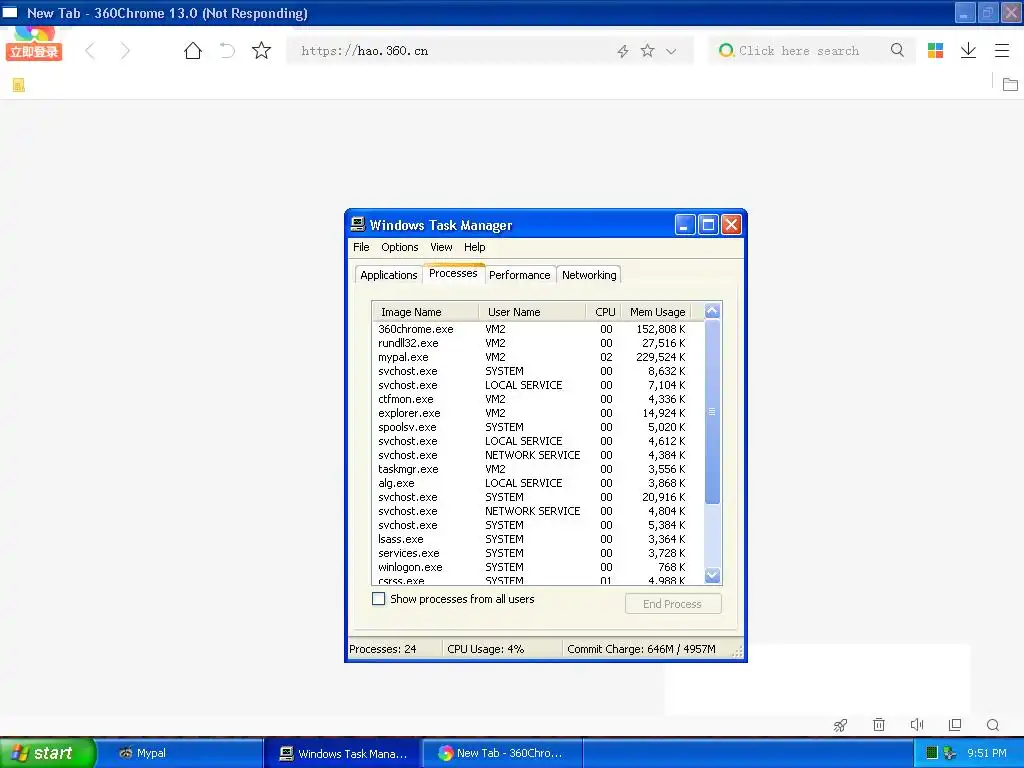Select the alg.exe process row
Image resolution: width=1024 pixels, height=768 pixels.
[538, 483]
